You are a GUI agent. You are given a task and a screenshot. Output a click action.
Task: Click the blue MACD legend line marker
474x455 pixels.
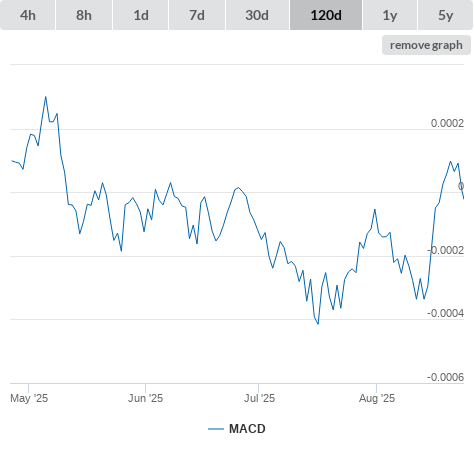216,429
